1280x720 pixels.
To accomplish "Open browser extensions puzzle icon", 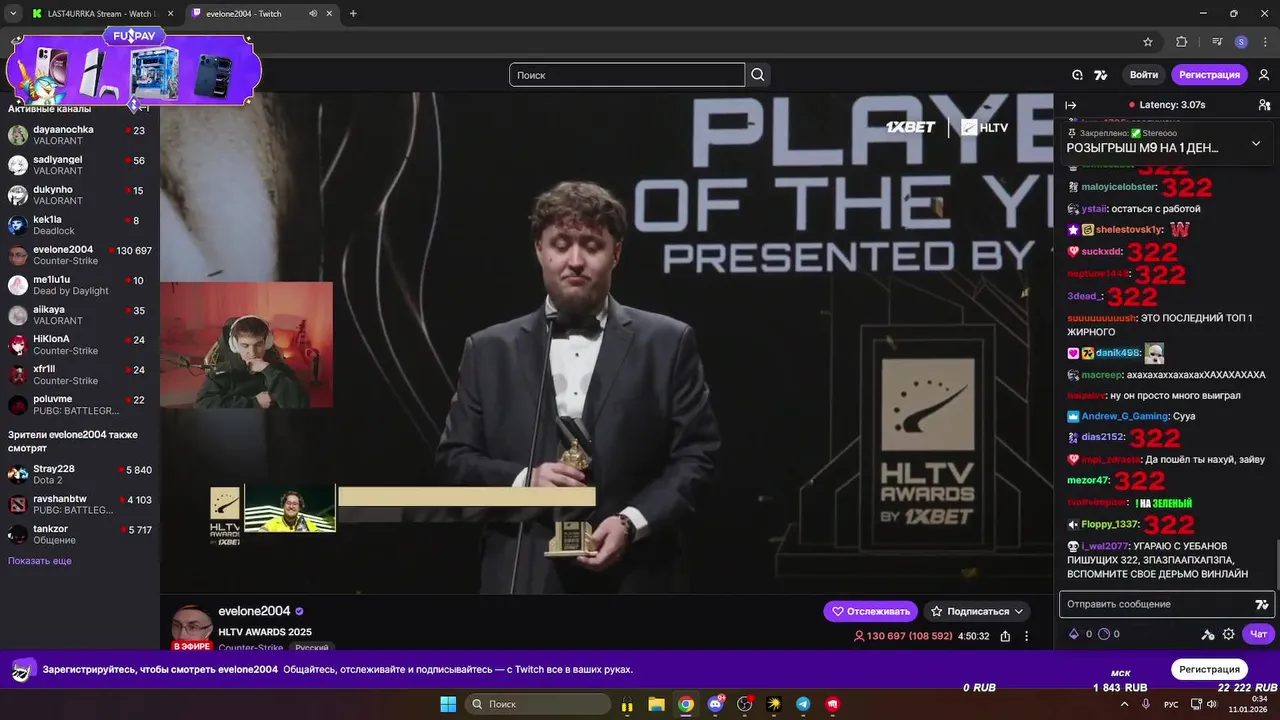I will point(1182,42).
